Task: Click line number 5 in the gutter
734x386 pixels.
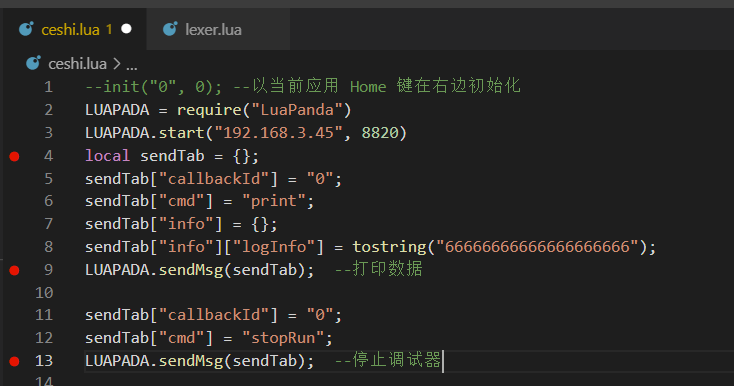Action: (48, 179)
